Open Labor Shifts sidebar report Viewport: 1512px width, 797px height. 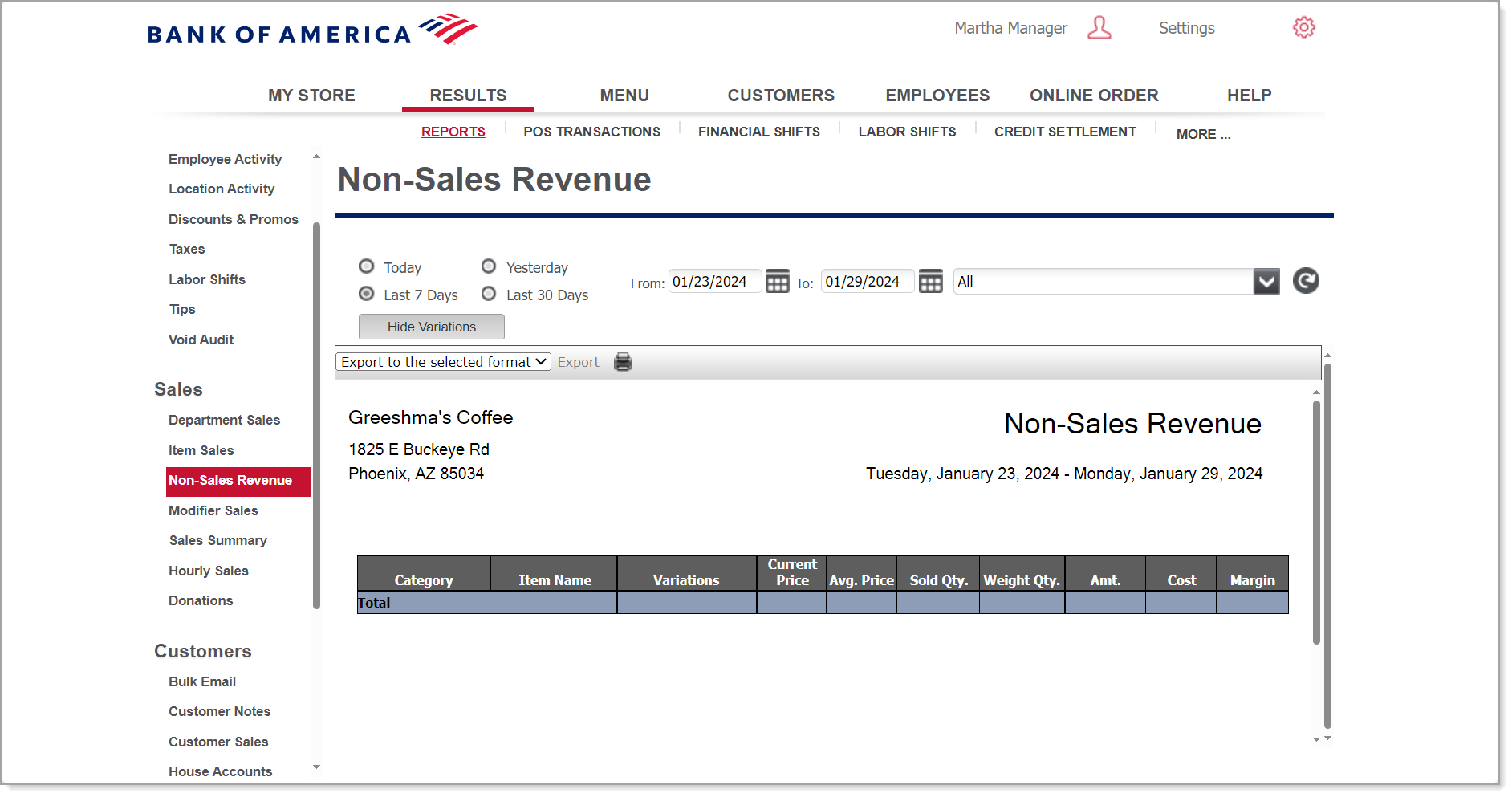[207, 279]
